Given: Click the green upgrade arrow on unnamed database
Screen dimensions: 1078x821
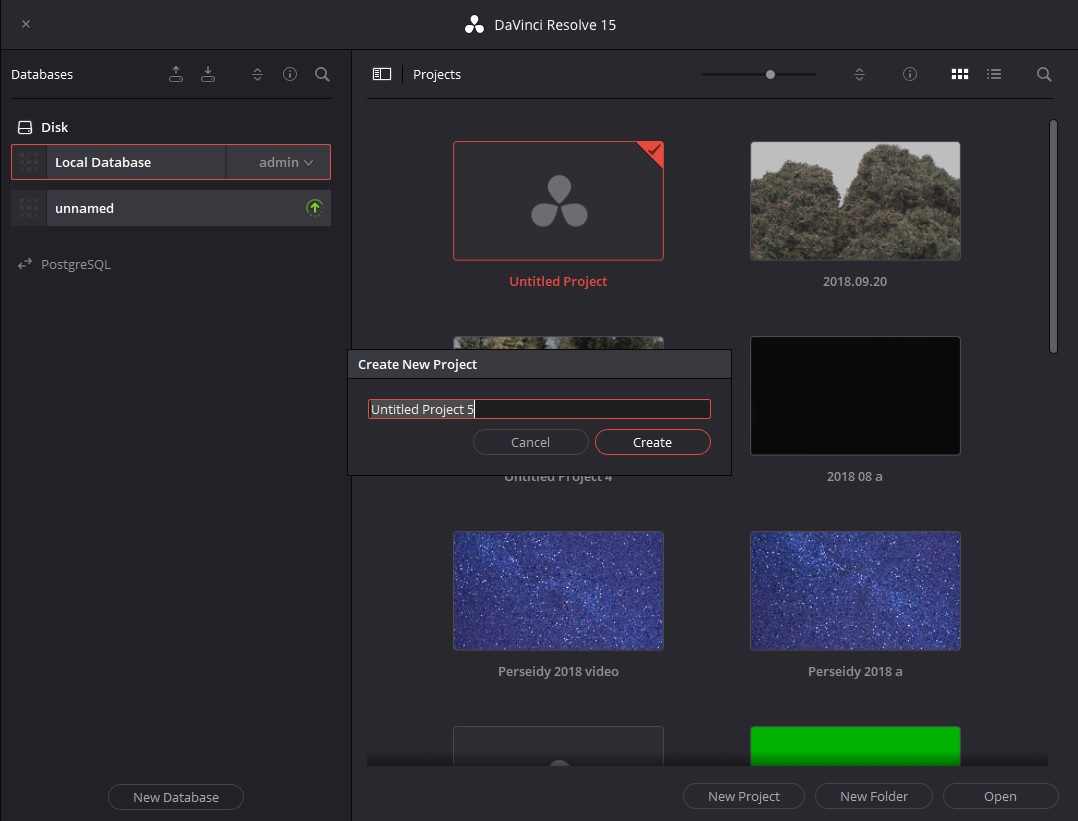Looking at the screenshot, I should (x=315, y=208).
